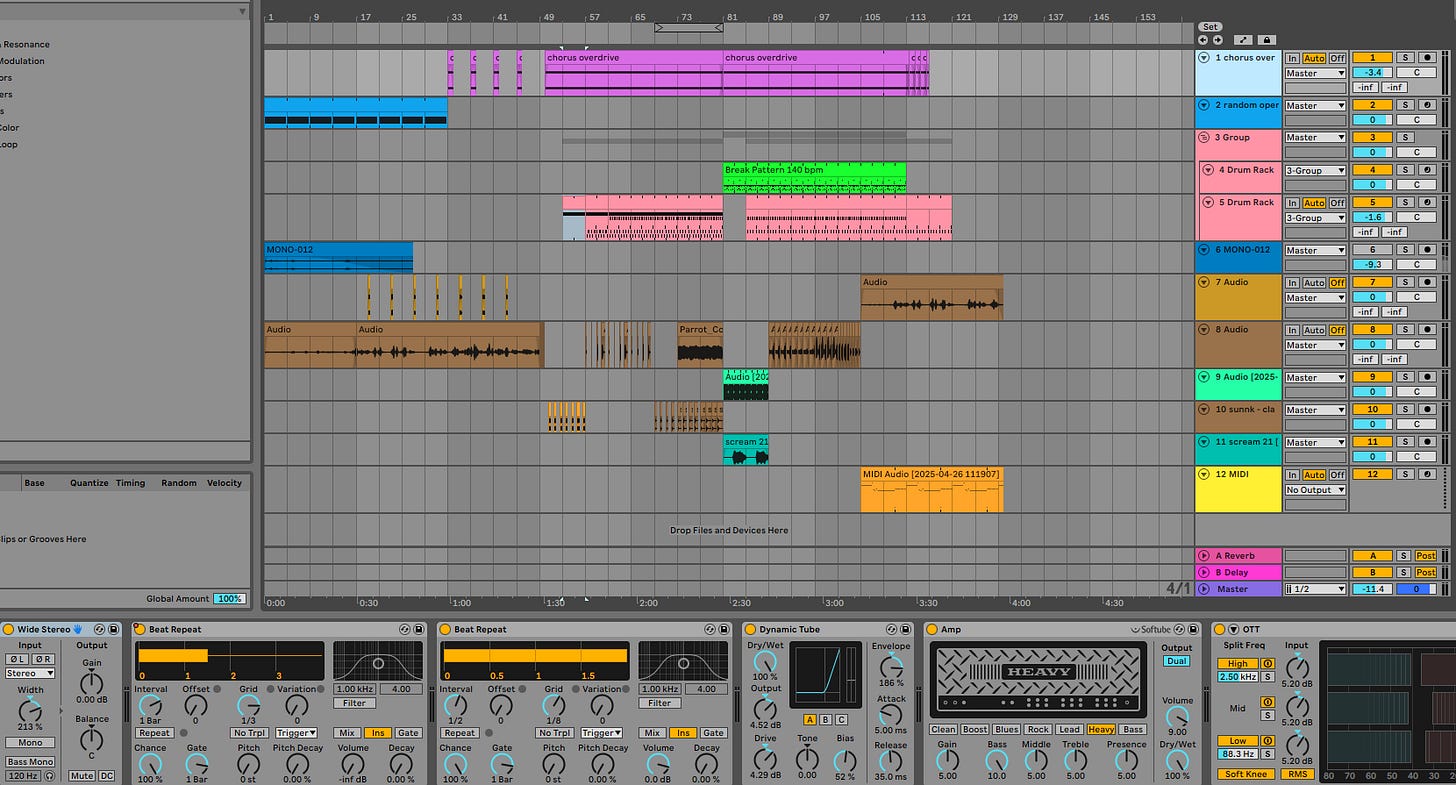Select Mix mode in second Beat Repeat
Screen dimensions: 1456x785
coord(652,733)
